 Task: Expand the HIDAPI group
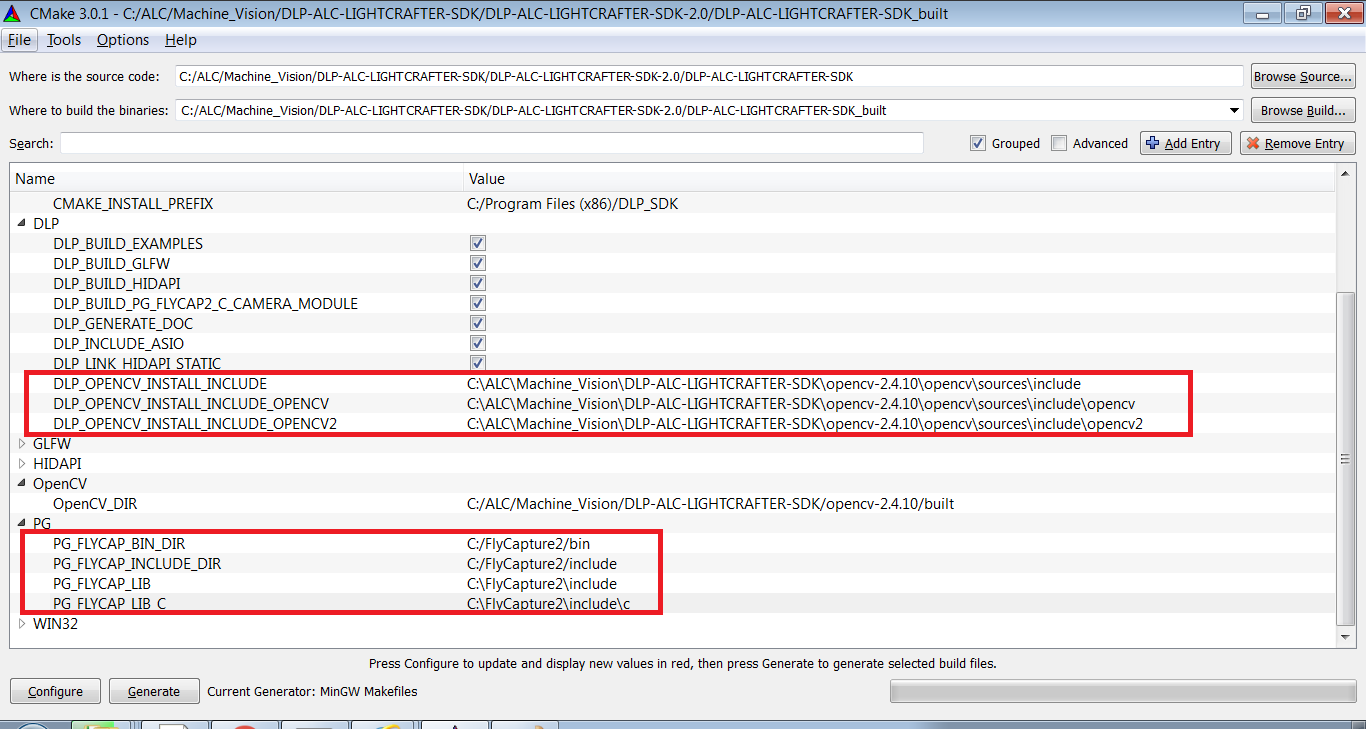22,463
